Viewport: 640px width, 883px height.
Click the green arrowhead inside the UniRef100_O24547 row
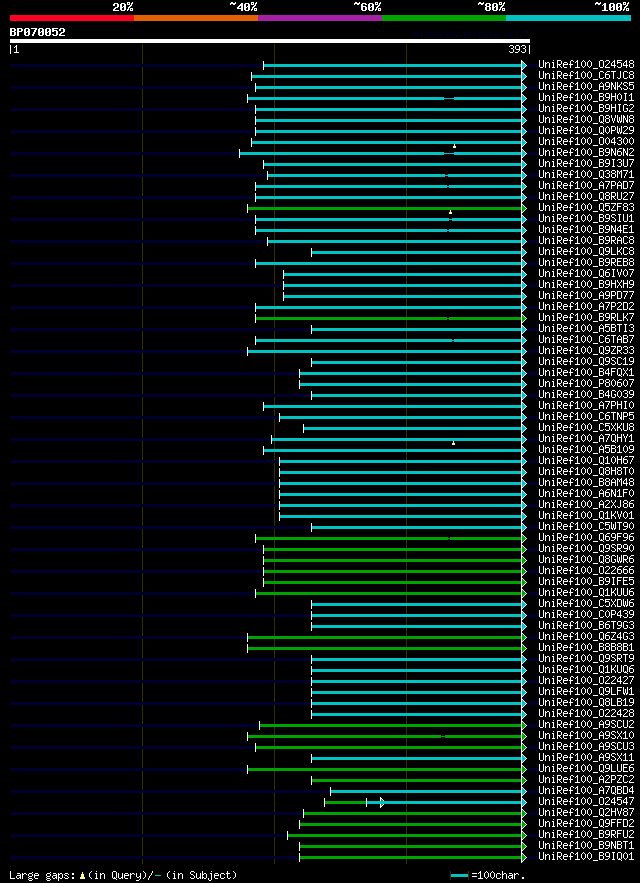click(383, 802)
